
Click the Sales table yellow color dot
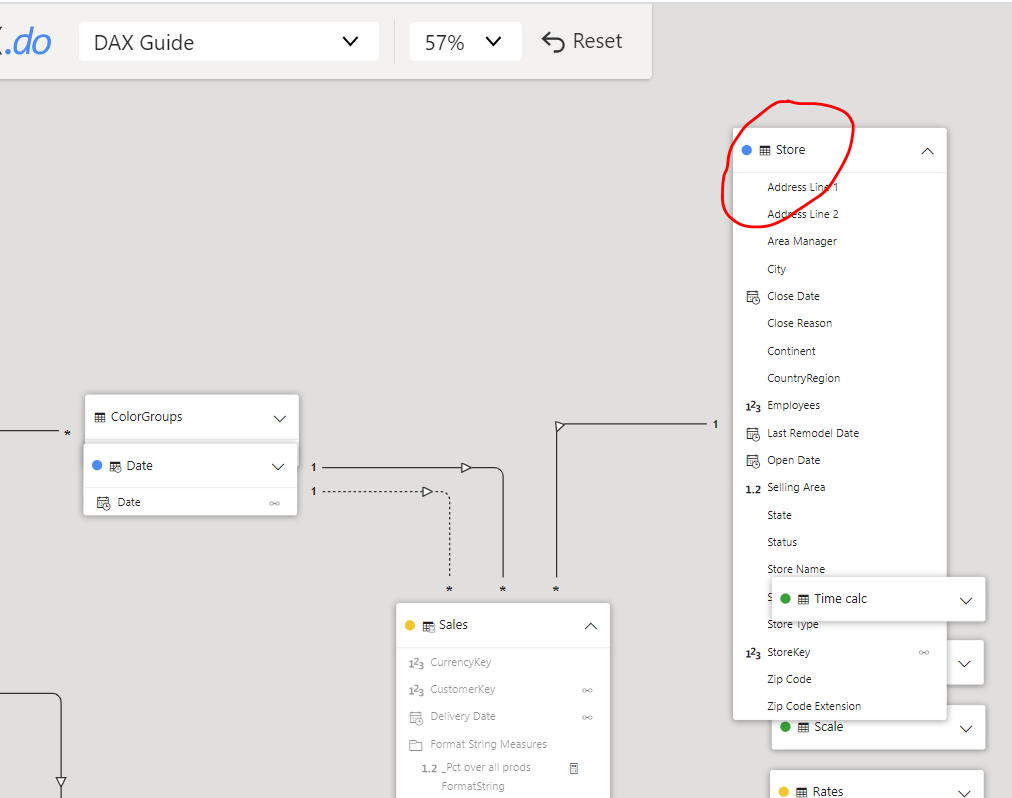(x=410, y=625)
